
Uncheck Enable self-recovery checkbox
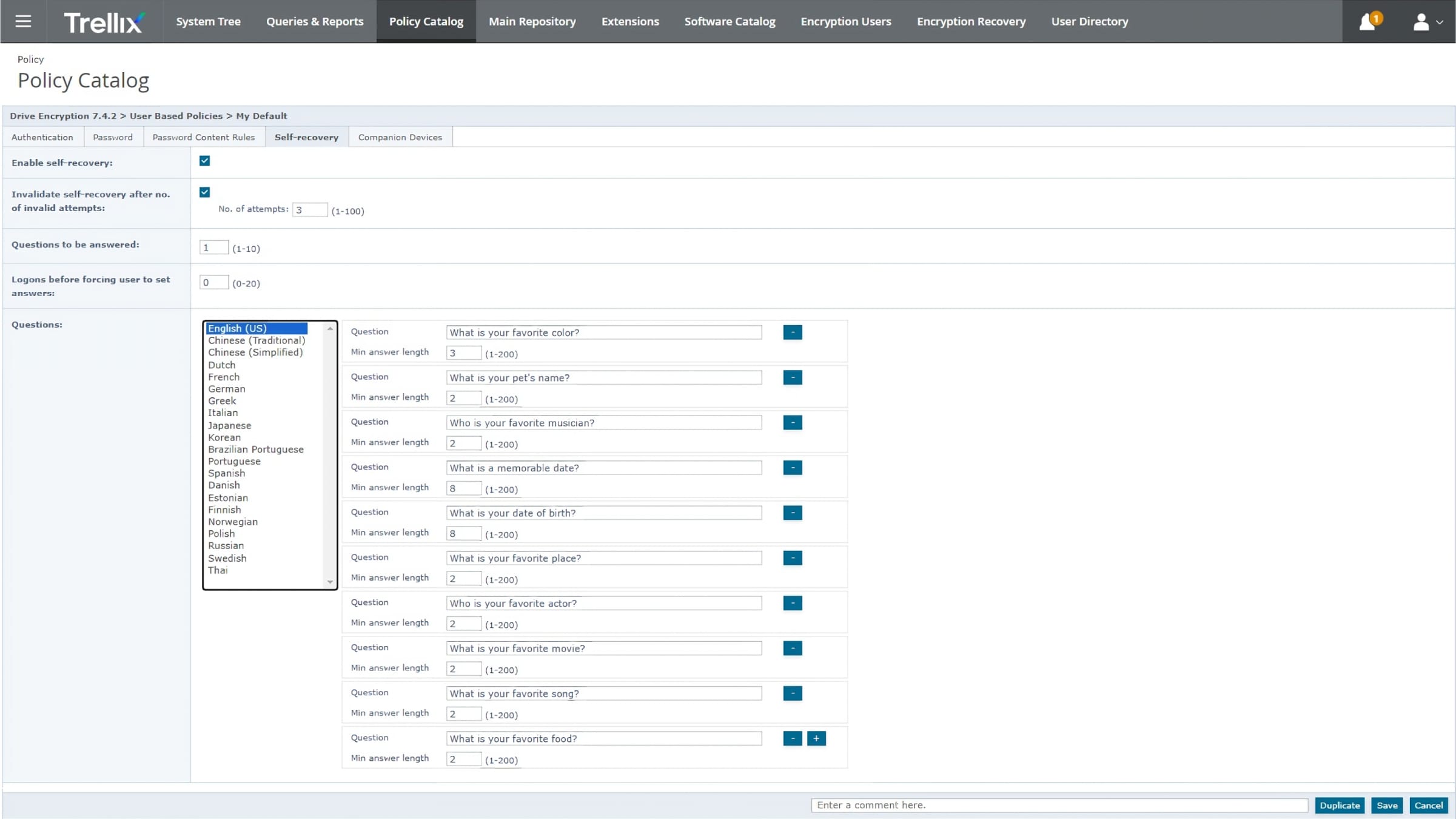click(204, 161)
